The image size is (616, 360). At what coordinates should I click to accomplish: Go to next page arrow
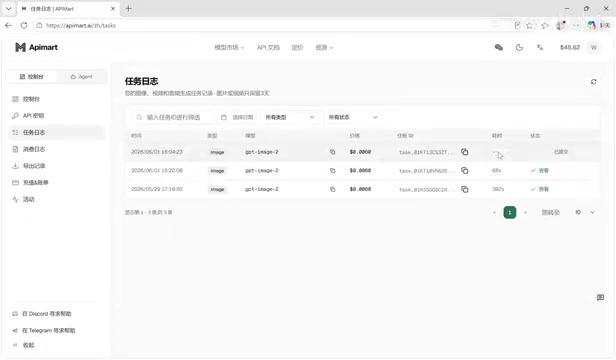coord(525,212)
